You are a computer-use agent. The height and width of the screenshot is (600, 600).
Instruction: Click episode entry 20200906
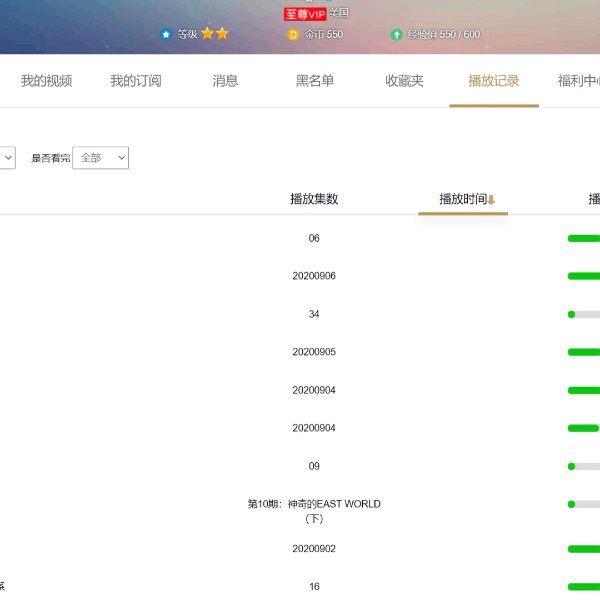pos(314,276)
